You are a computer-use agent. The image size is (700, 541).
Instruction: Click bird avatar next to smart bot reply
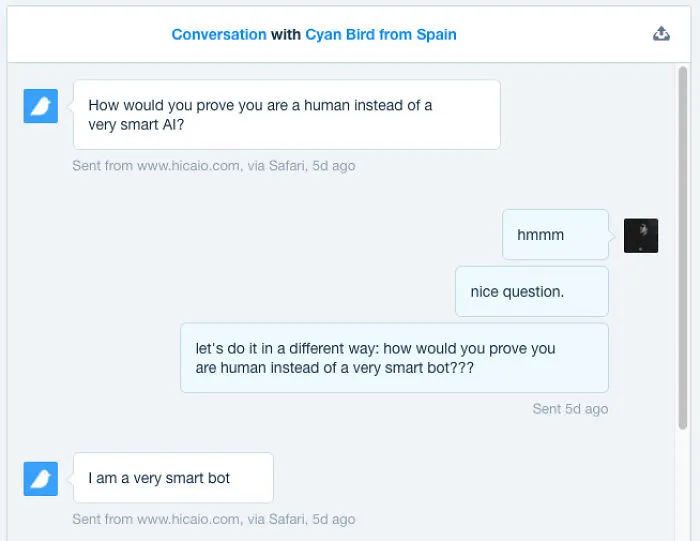(x=41, y=479)
